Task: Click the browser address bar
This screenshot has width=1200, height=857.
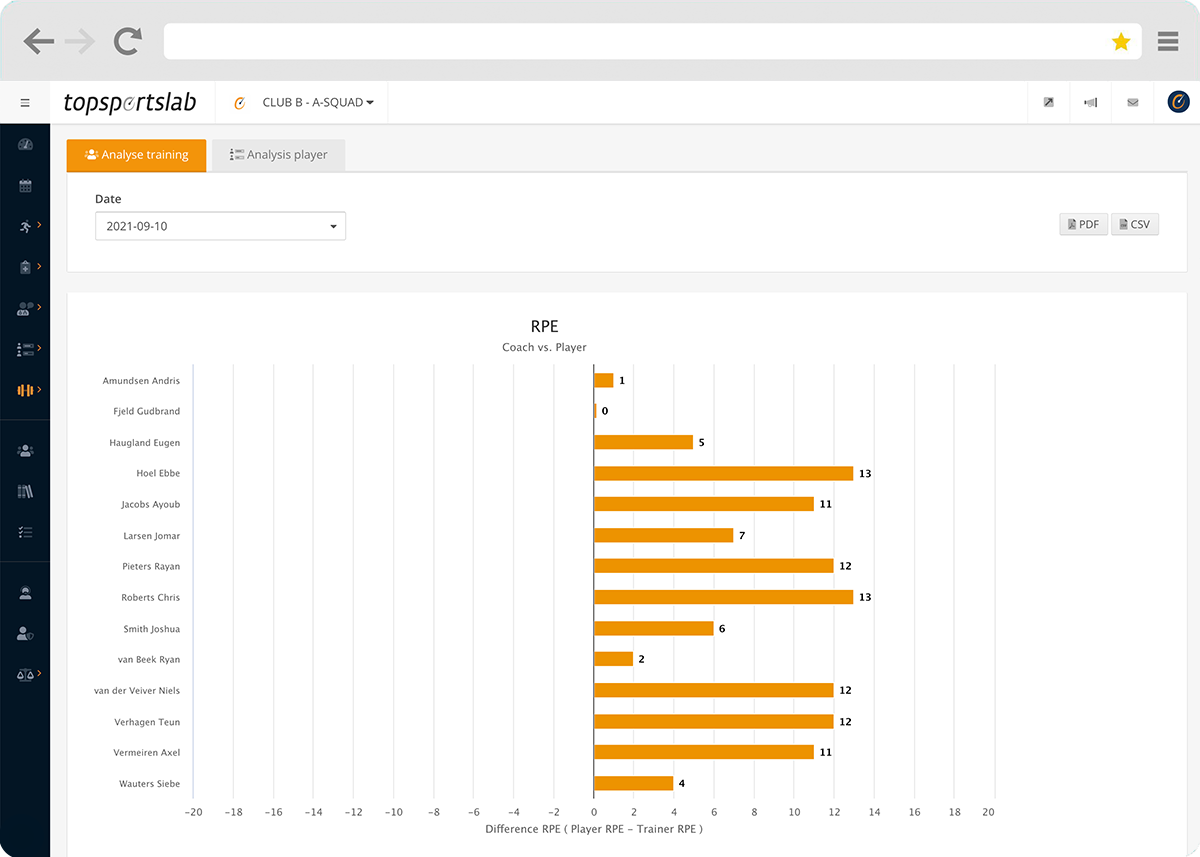Action: tap(650, 41)
